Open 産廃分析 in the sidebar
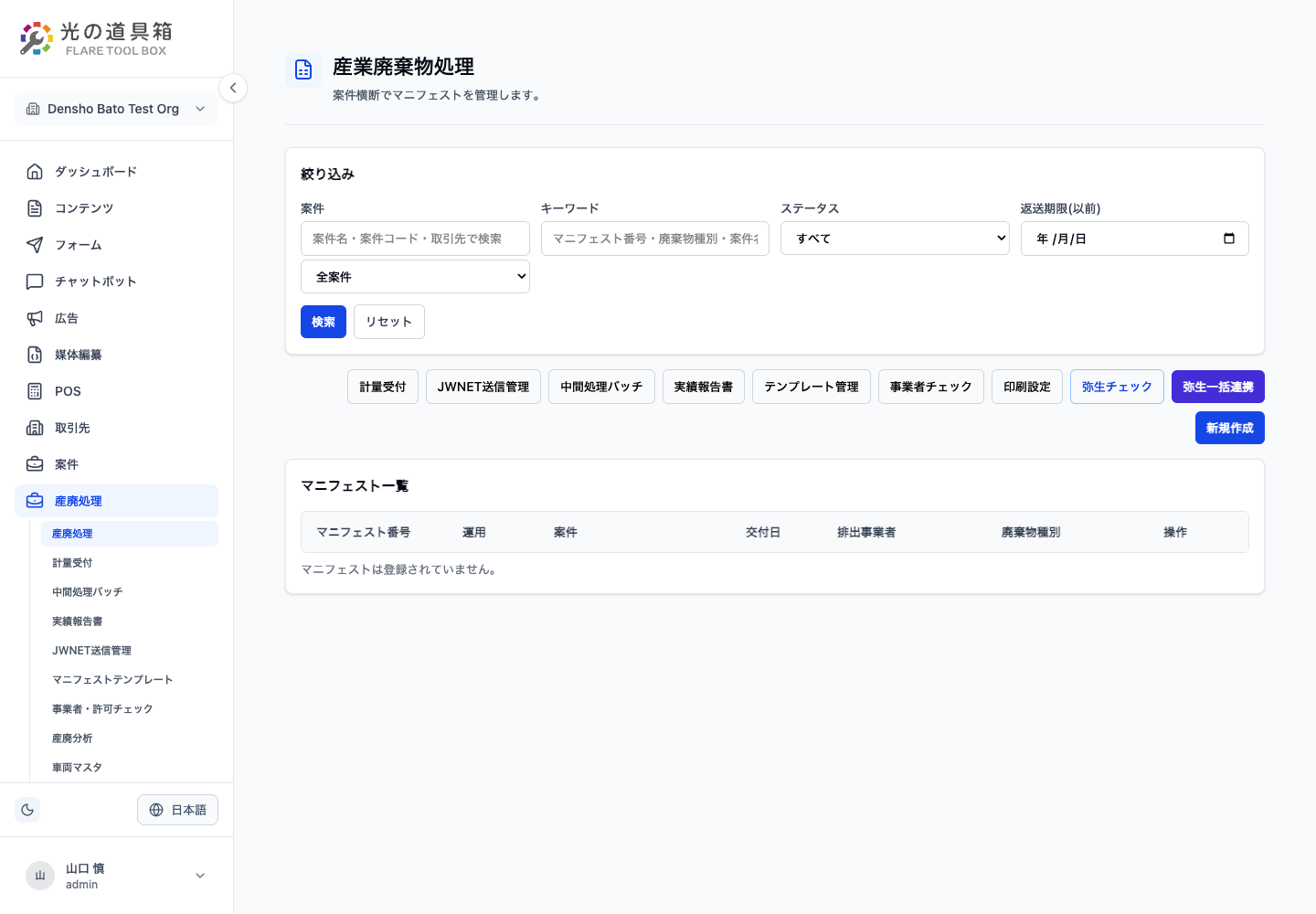 click(129, 739)
